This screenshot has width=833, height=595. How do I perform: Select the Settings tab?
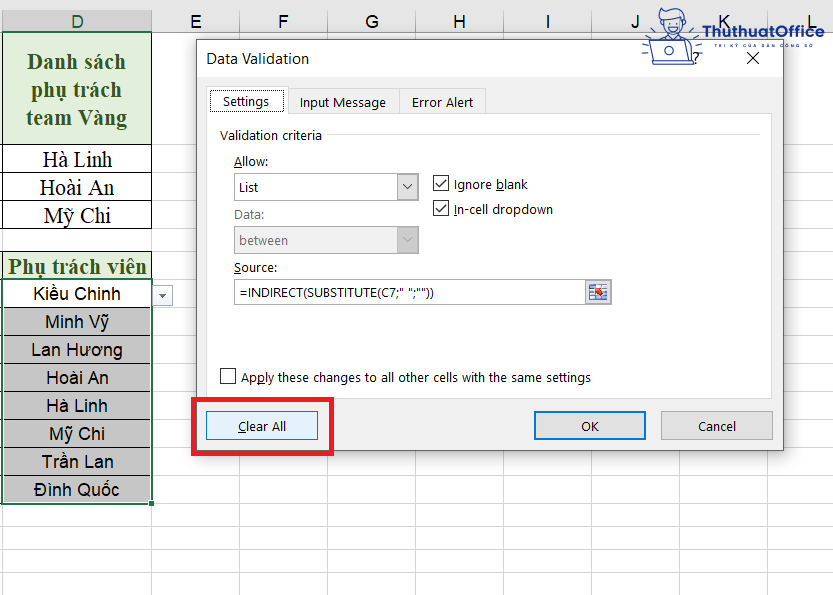[246, 101]
